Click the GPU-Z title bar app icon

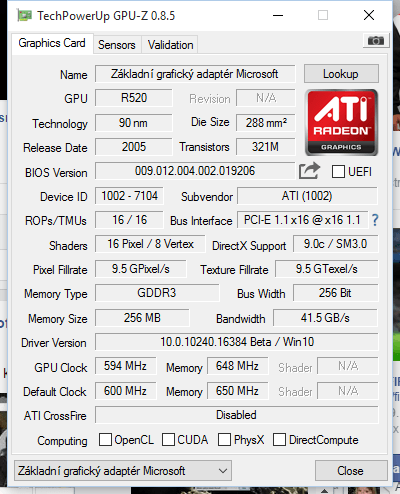[24, 16]
